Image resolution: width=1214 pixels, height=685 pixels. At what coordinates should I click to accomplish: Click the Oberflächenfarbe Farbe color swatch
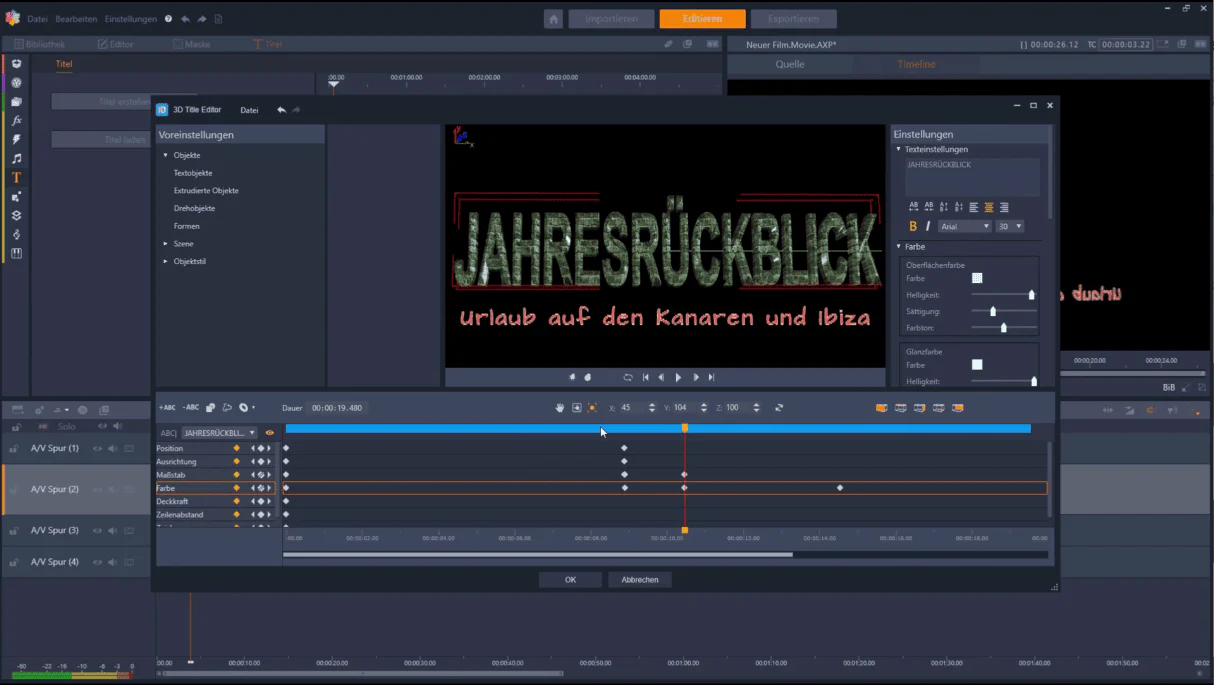(x=977, y=278)
